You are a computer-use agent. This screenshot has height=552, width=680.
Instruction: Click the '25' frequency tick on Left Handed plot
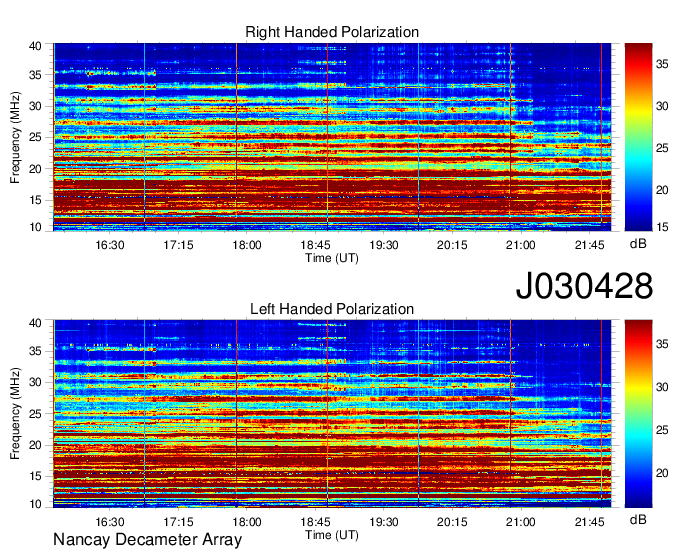tap(35, 414)
